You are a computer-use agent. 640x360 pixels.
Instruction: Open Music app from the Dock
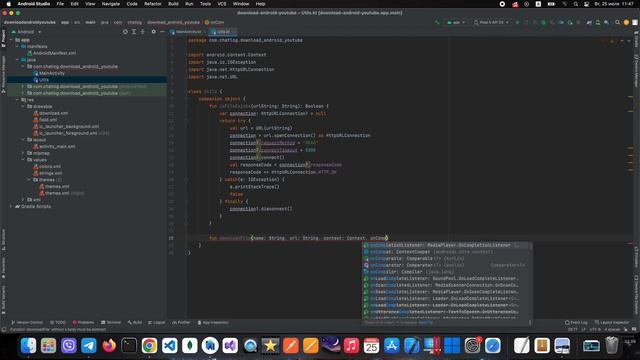[351, 346]
